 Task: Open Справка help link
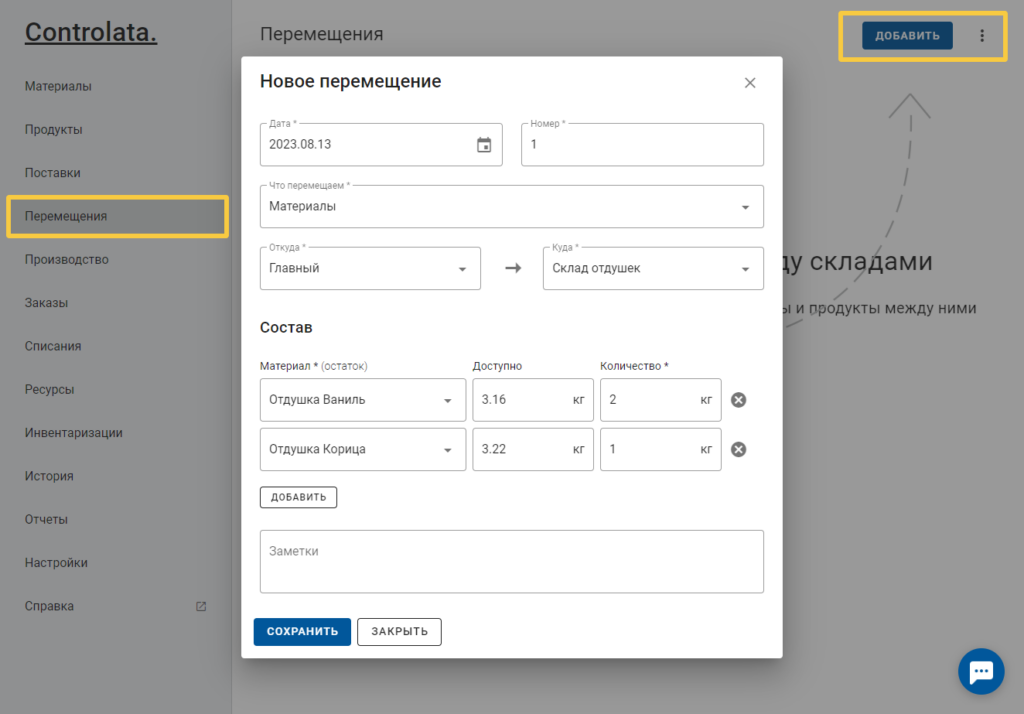[49, 606]
